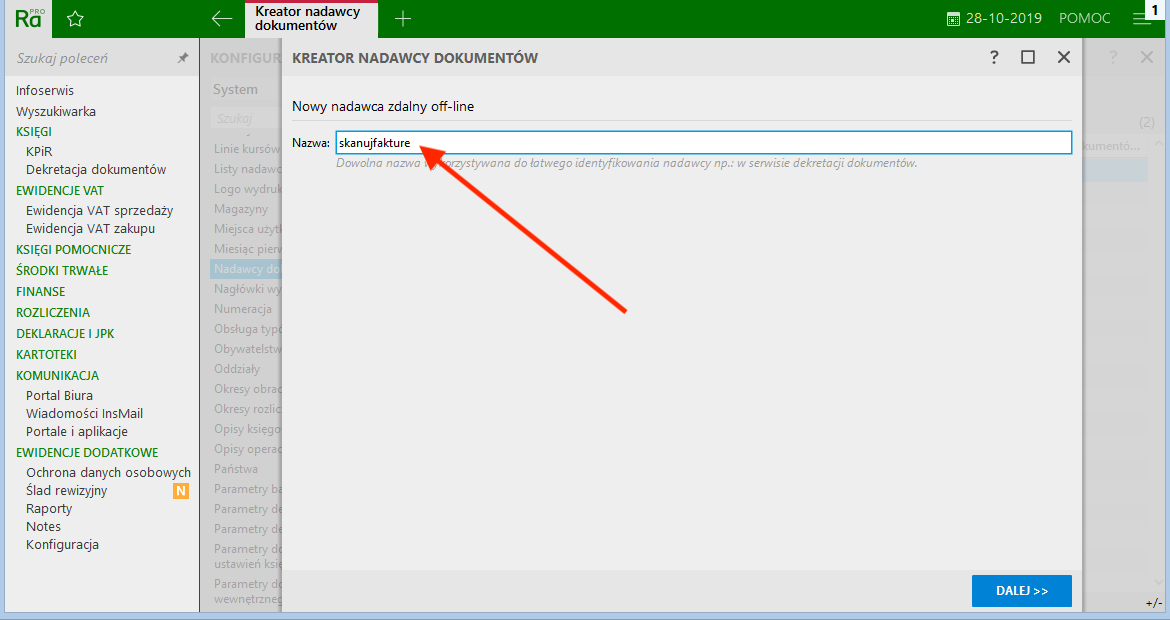Viewport: 1170px width, 620px height.
Task: Select the Kreator nadawcy dokumentów tab
Action: coord(310,19)
